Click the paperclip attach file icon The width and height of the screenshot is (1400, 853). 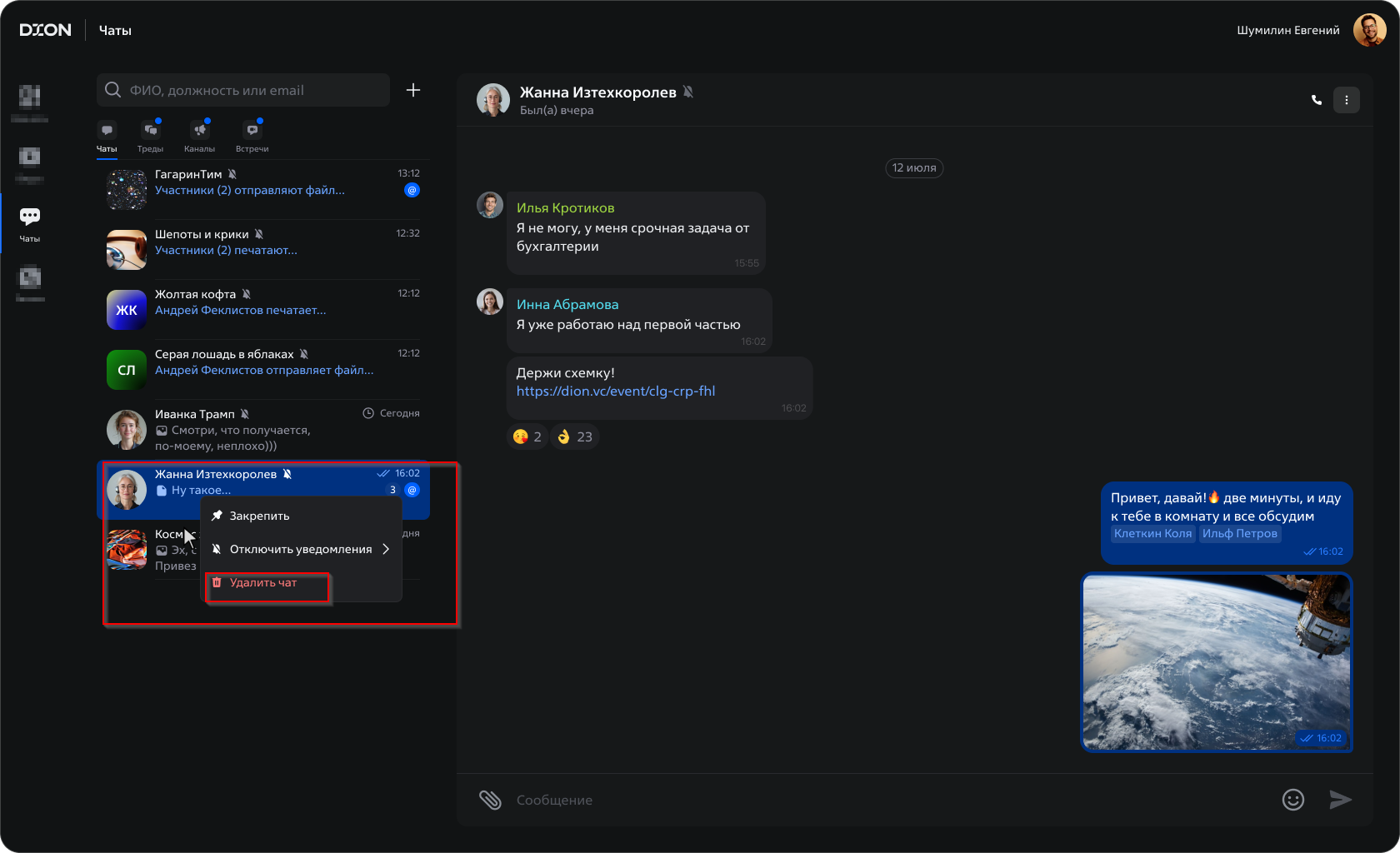(x=490, y=800)
